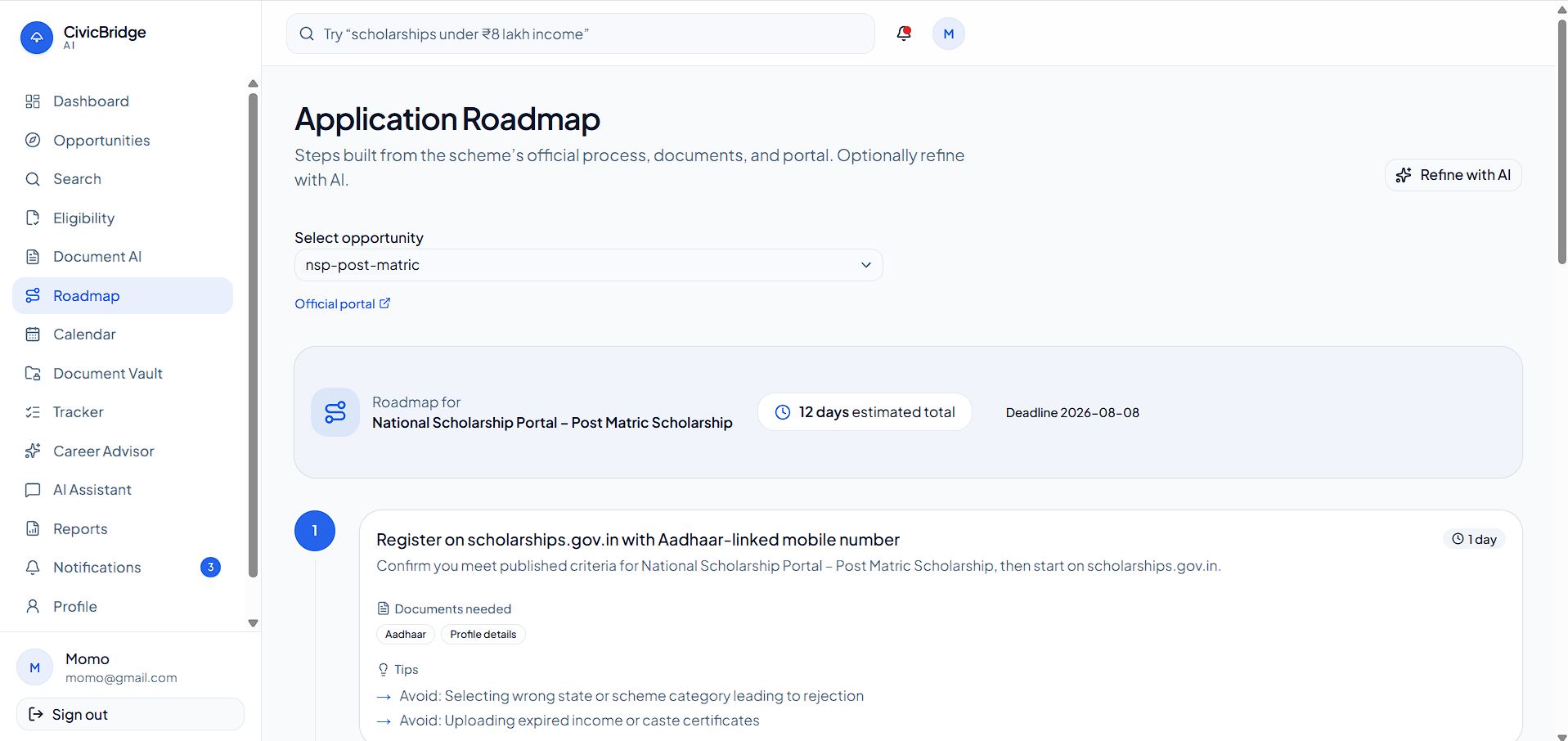Click the sign out arrow icon
This screenshot has height=741, width=1568.
36,714
